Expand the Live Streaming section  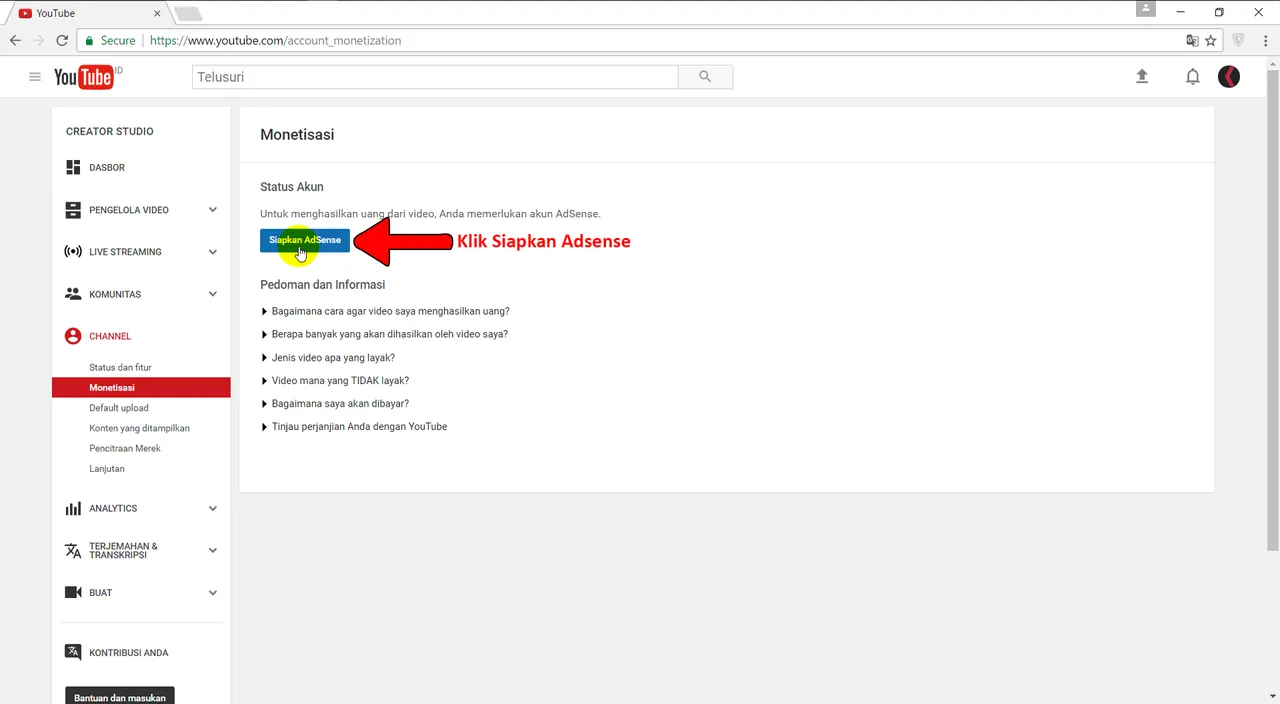coord(213,252)
